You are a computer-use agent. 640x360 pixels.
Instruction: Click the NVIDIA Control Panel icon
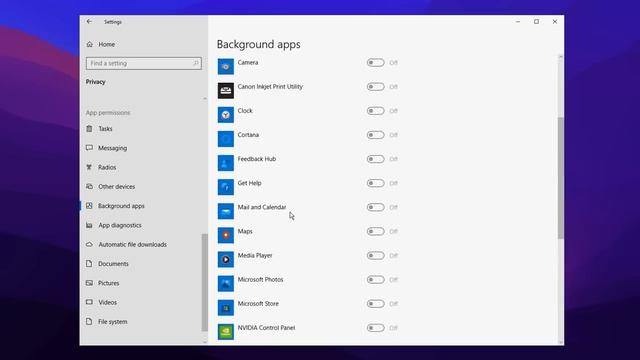tap(226, 331)
